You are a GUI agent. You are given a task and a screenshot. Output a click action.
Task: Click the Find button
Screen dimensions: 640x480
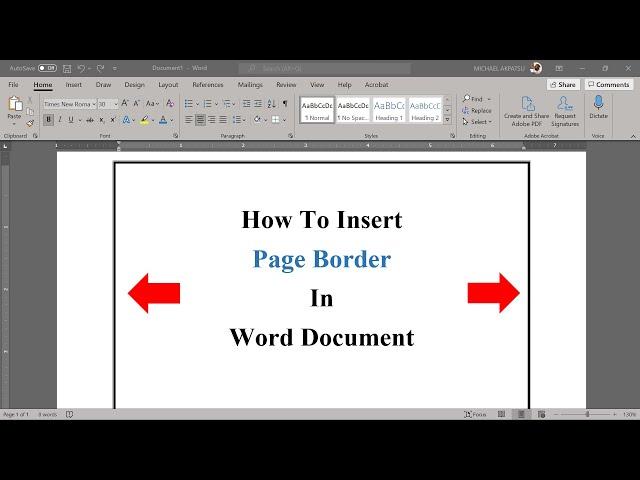pyautogui.click(x=474, y=99)
